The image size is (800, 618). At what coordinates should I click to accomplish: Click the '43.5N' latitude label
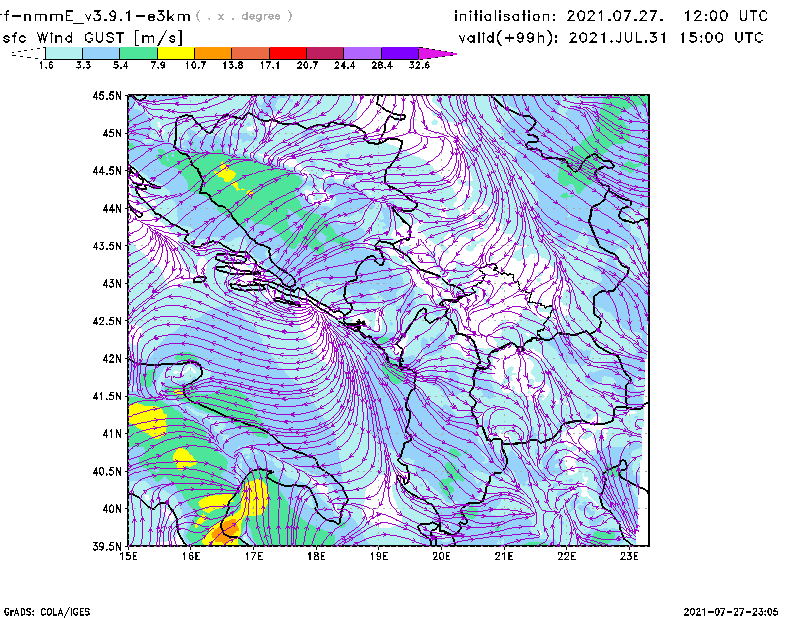tap(107, 246)
